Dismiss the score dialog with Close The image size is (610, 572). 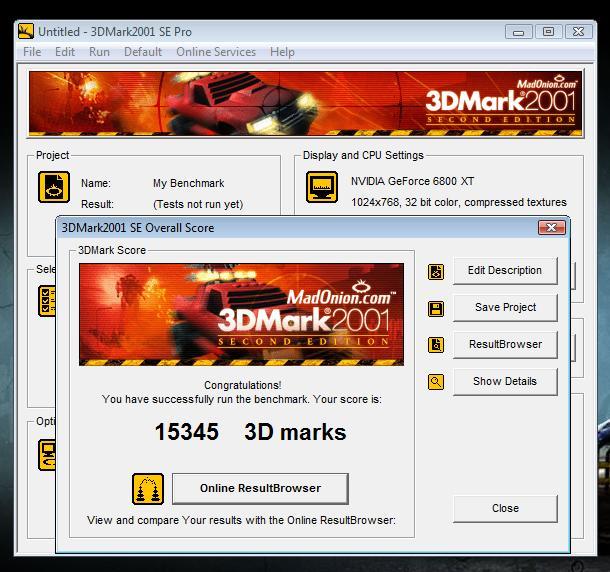coord(505,508)
